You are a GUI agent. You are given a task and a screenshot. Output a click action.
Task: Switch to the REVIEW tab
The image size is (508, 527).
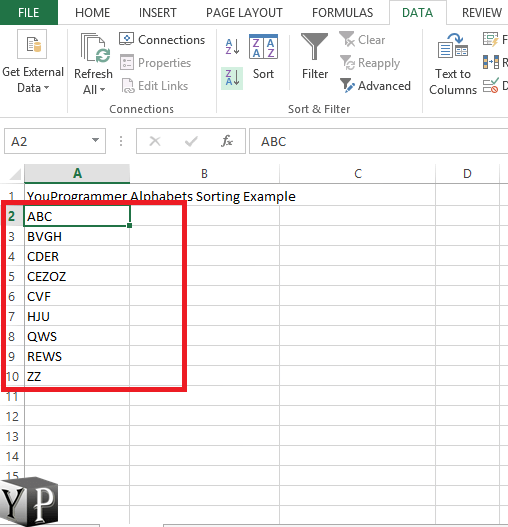[x=481, y=12]
